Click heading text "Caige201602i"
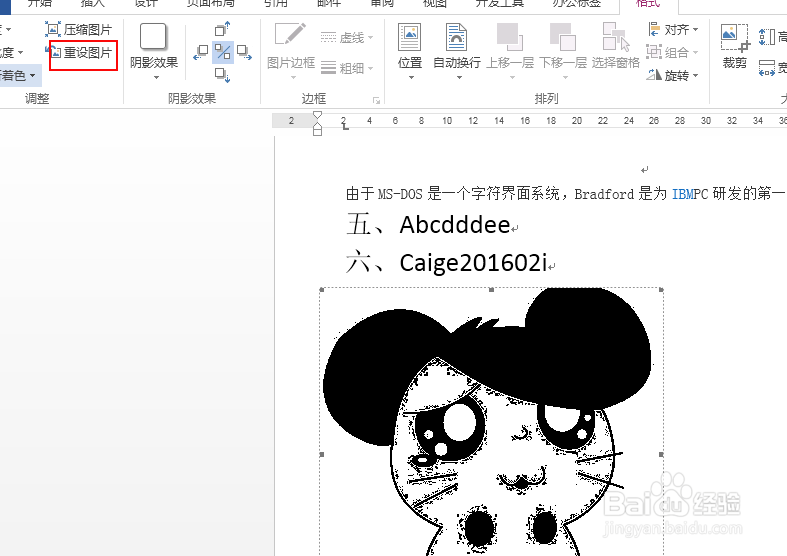 click(473, 263)
